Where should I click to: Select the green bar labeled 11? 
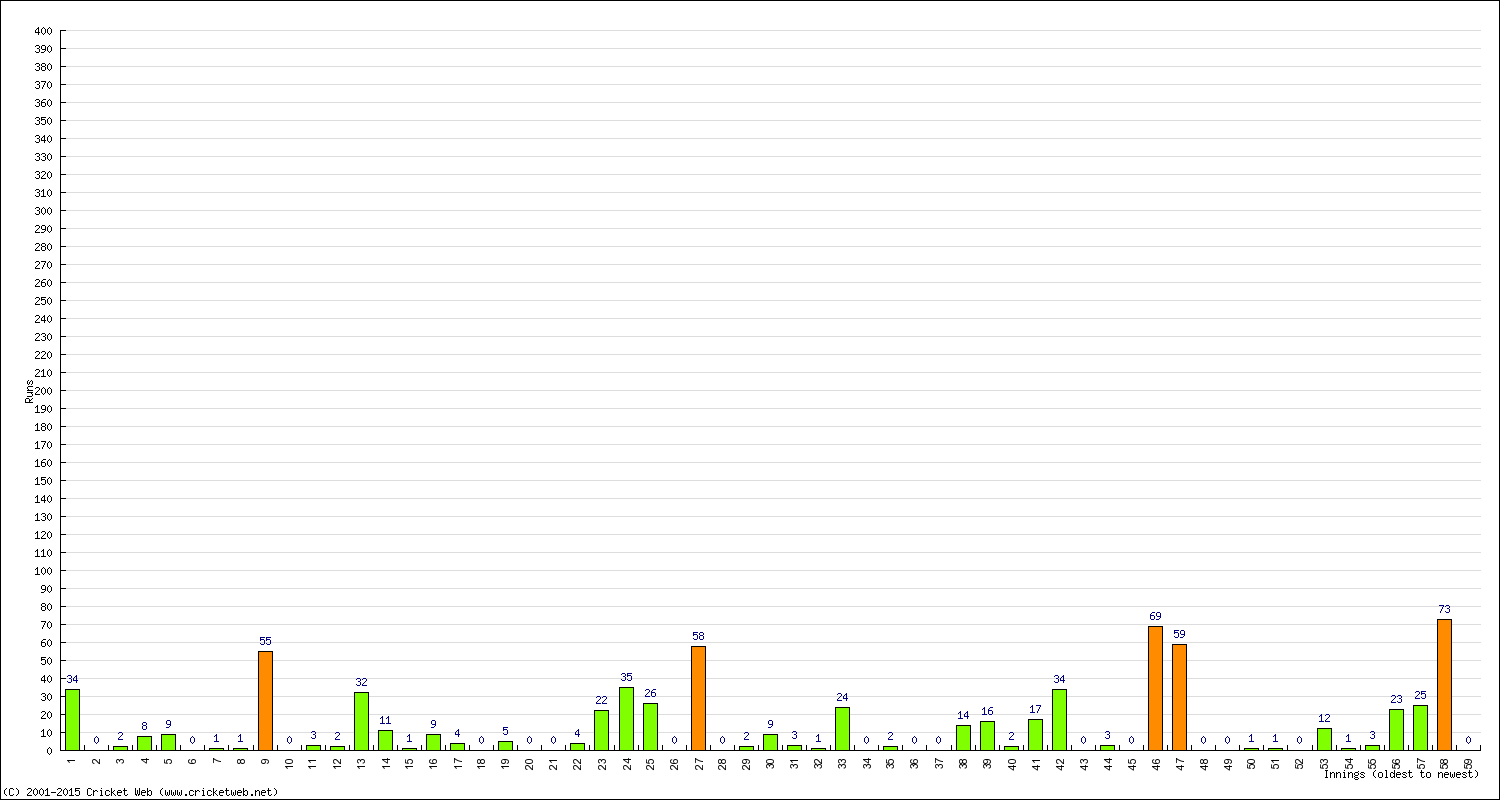coord(385,740)
